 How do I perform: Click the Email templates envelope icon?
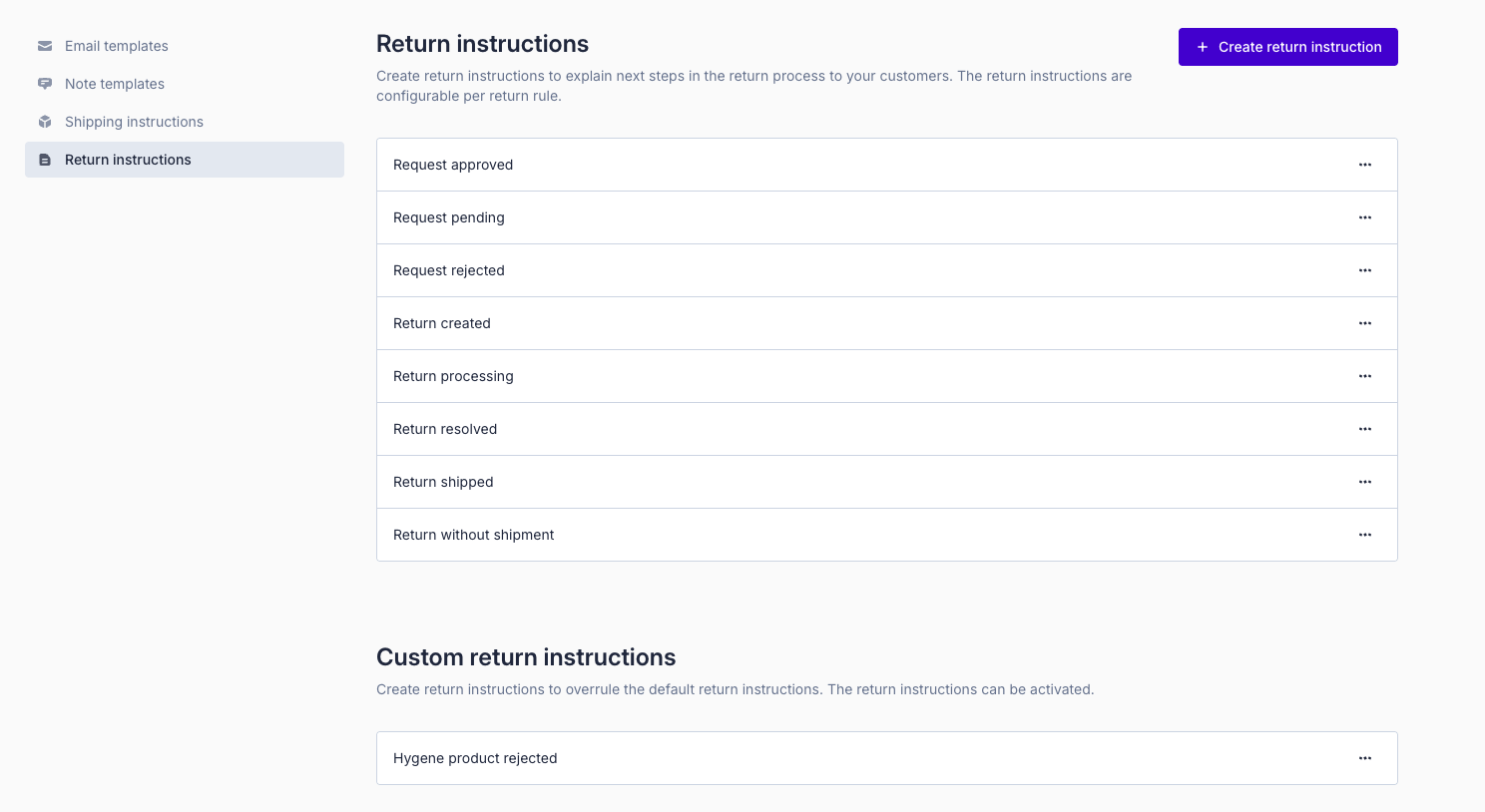click(x=45, y=46)
